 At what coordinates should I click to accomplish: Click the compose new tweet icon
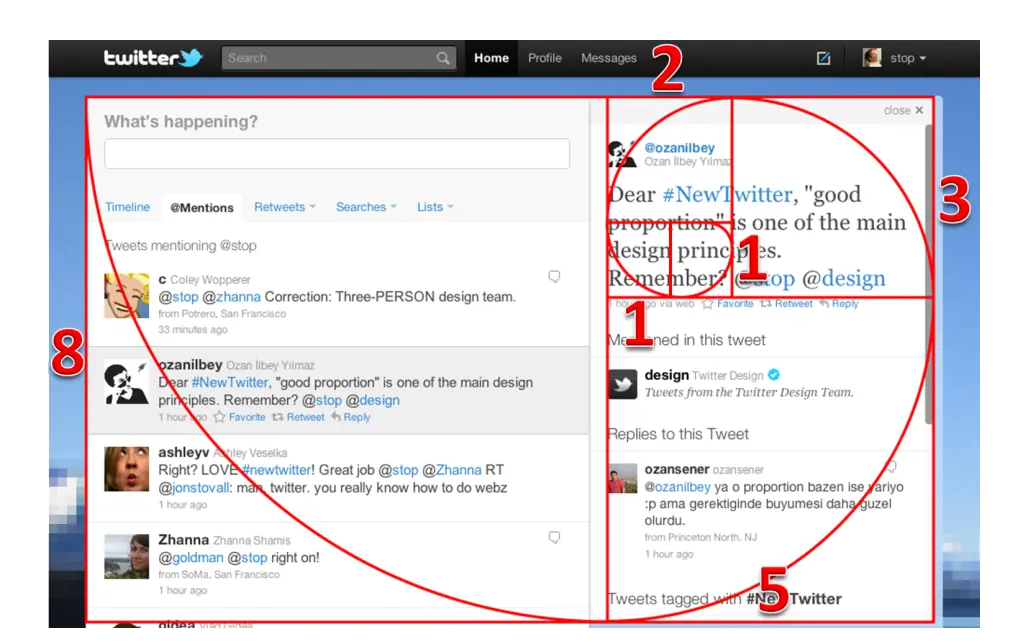point(823,58)
